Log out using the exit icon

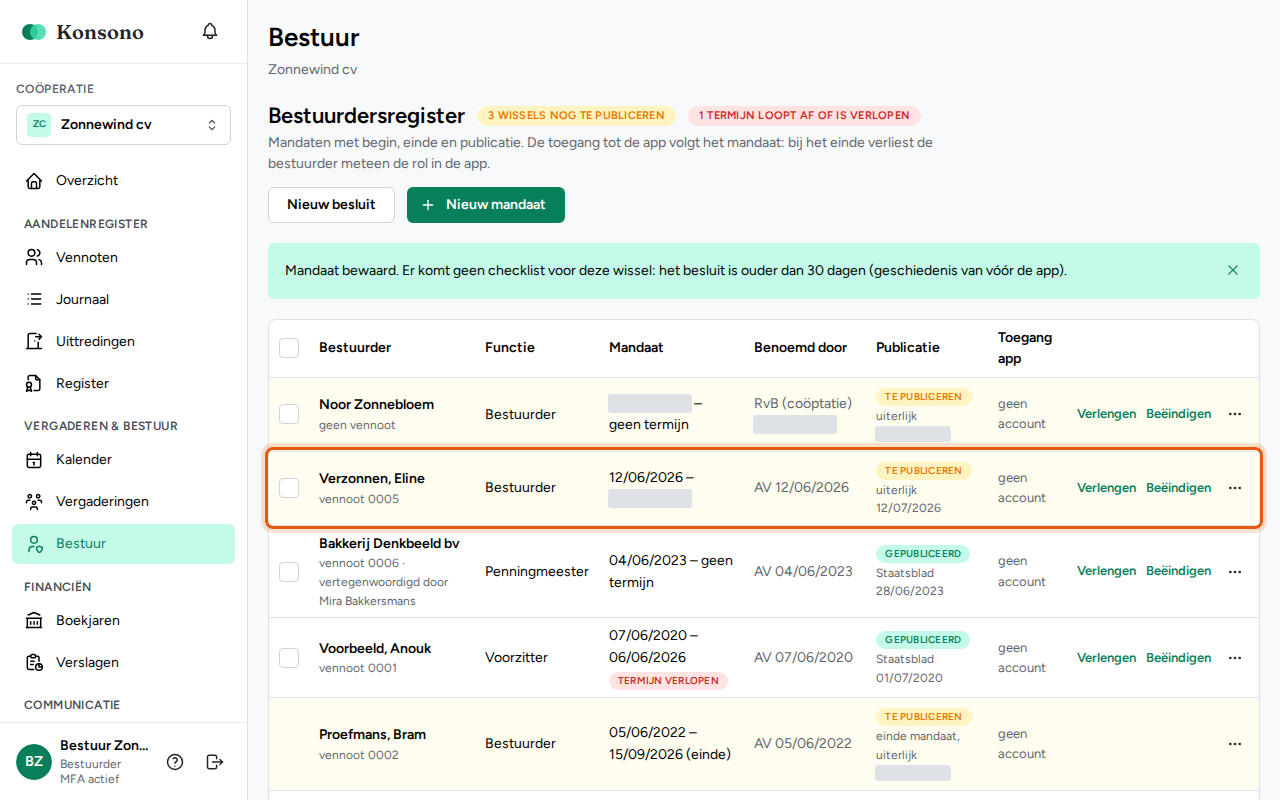point(215,762)
